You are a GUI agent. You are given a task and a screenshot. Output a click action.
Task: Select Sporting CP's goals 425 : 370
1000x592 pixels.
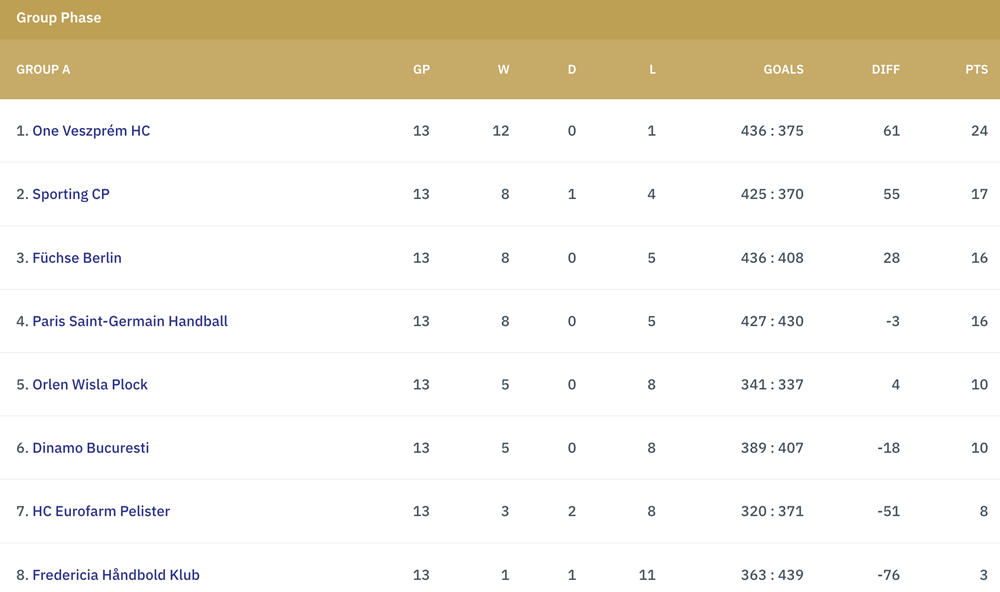click(x=772, y=194)
